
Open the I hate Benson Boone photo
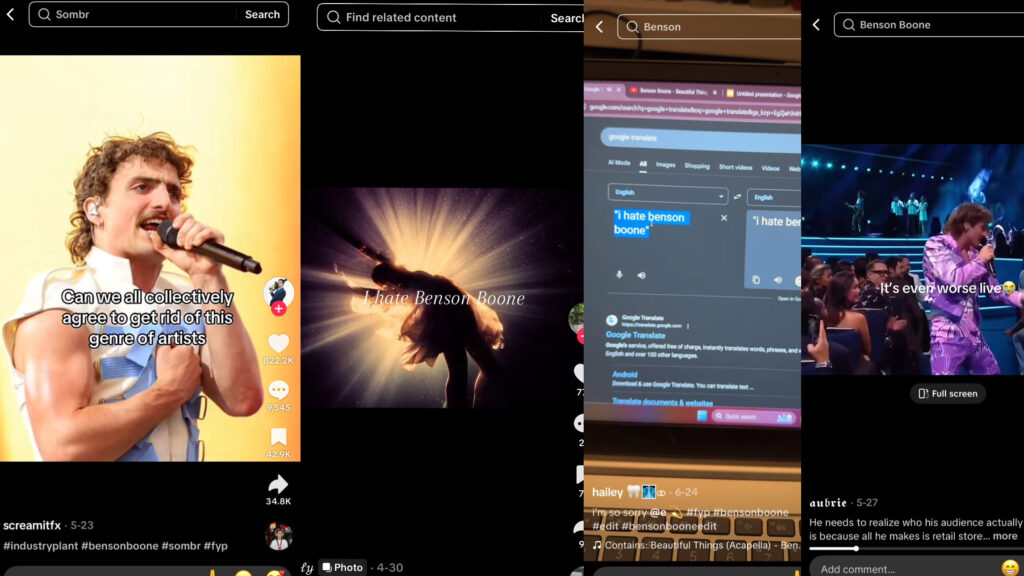[x=442, y=298]
